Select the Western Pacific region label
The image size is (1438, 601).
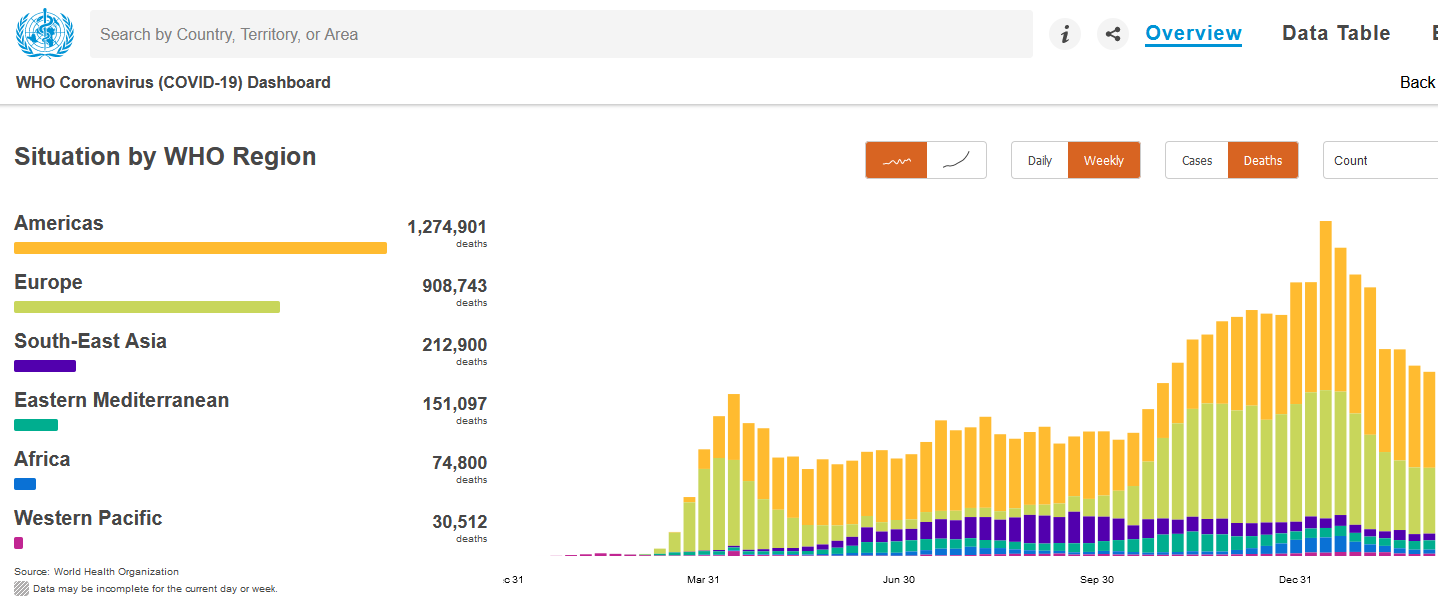88,518
